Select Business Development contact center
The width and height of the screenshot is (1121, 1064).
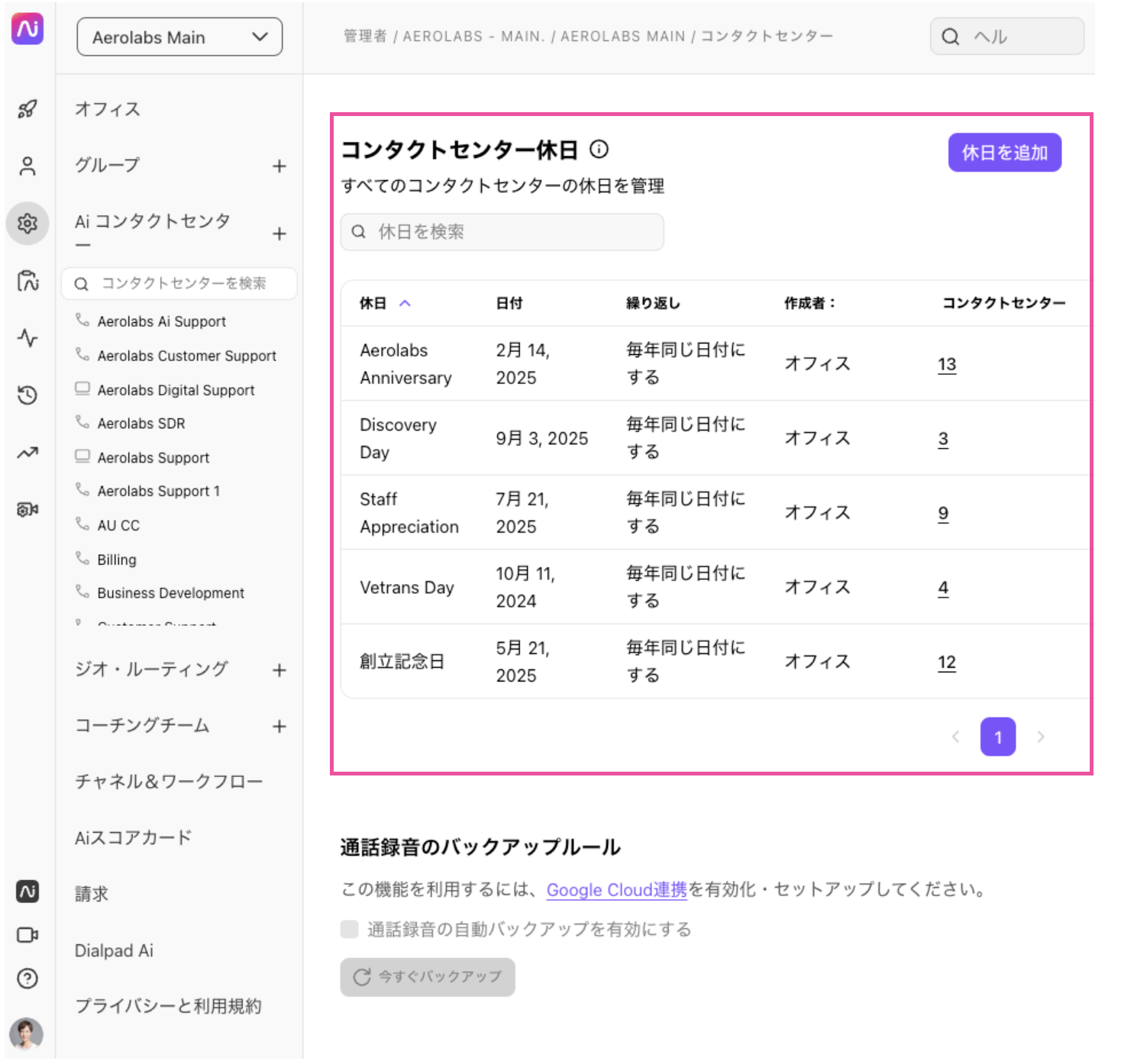coord(171,593)
